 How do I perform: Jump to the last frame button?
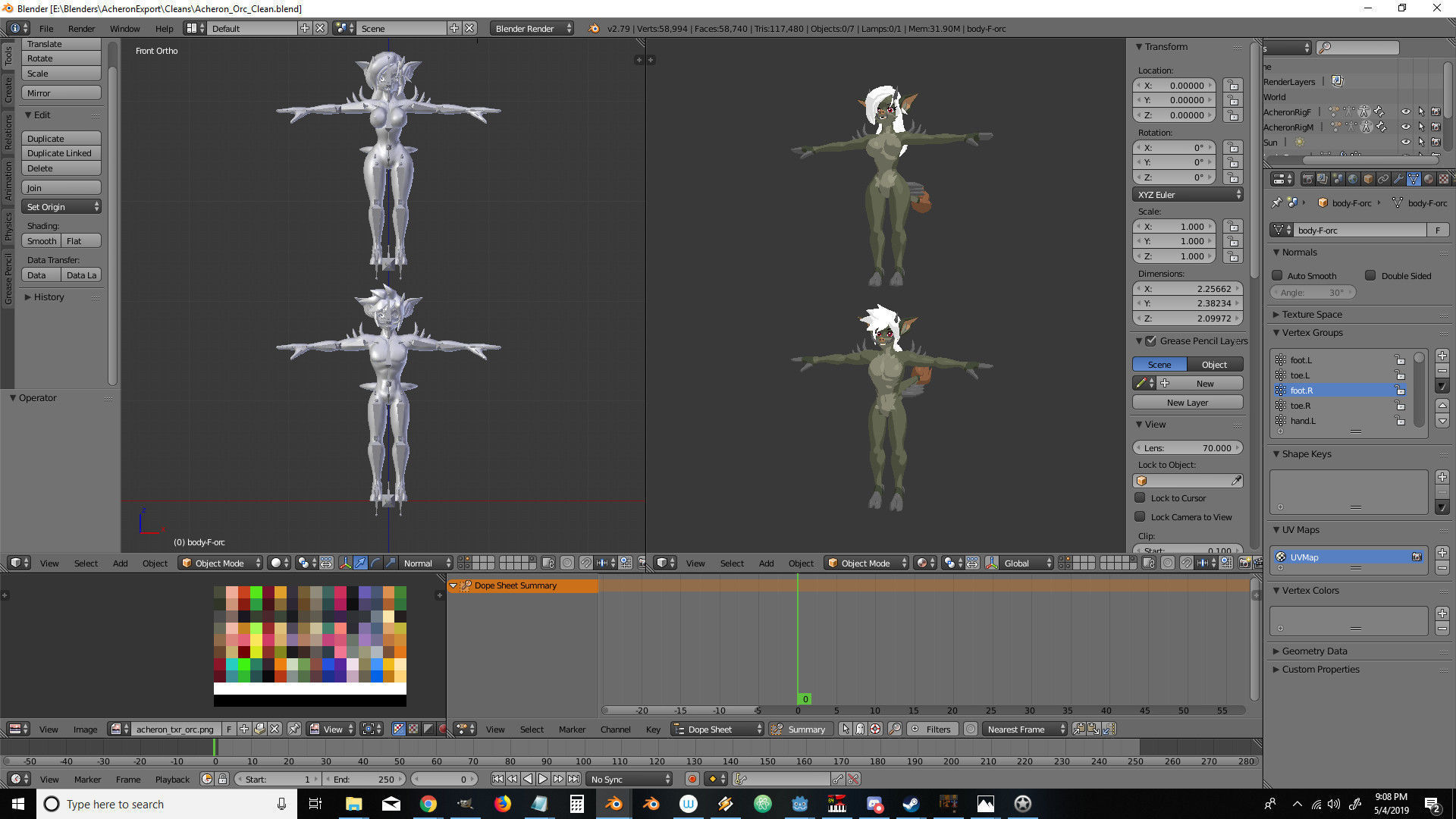(574, 779)
